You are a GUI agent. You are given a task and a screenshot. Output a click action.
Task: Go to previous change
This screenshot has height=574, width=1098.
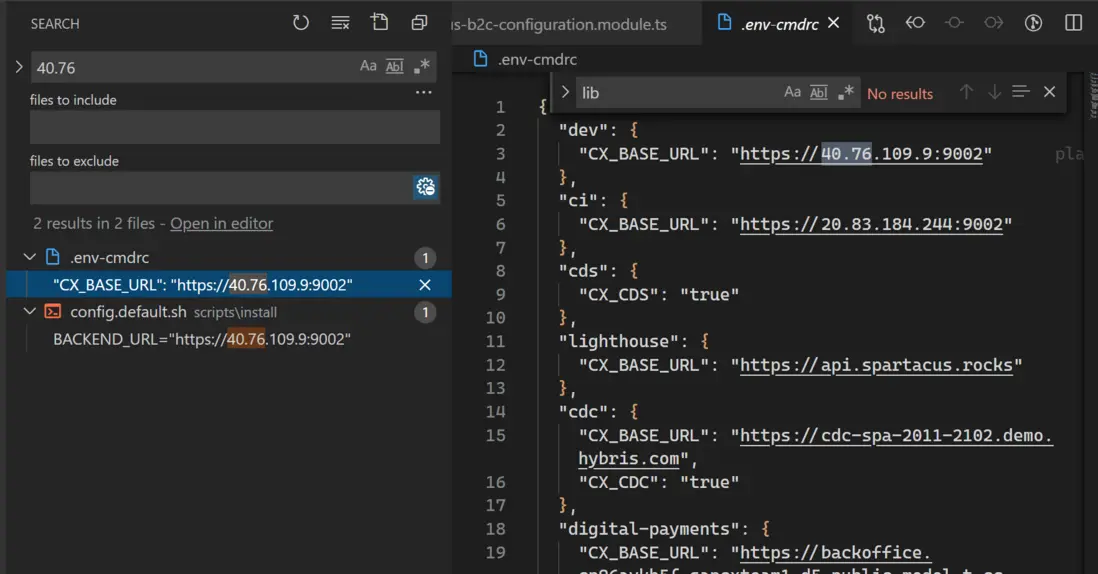pyautogui.click(x=915, y=23)
